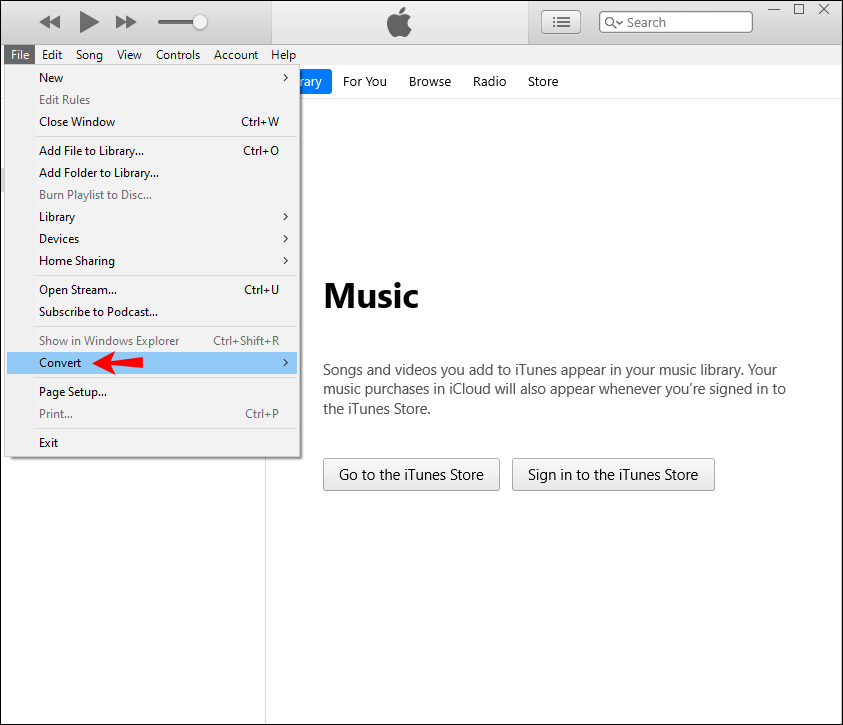Click Sign in to the iTunes Store
Viewport: 843px width, 725px height.
(x=613, y=475)
